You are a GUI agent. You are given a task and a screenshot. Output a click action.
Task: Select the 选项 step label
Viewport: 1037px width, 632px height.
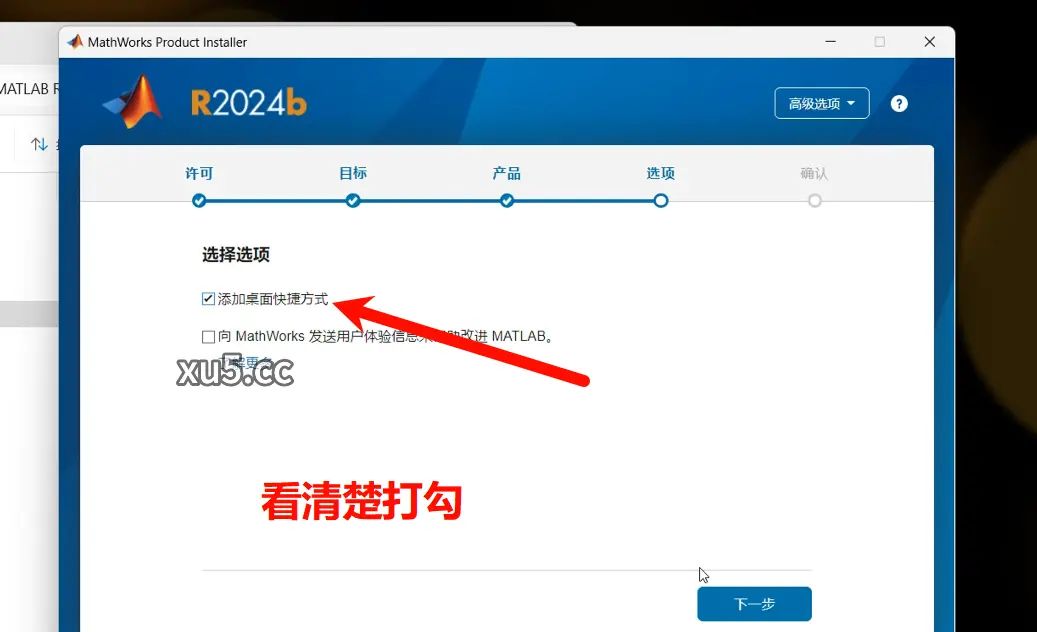(660, 172)
